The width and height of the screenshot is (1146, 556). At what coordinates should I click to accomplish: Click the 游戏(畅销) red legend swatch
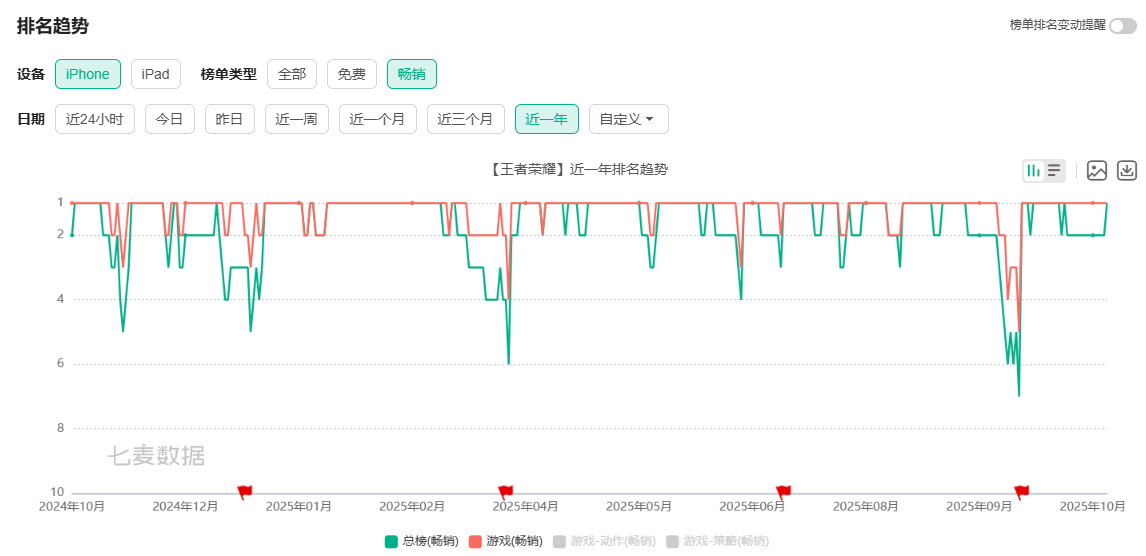click(475, 541)
